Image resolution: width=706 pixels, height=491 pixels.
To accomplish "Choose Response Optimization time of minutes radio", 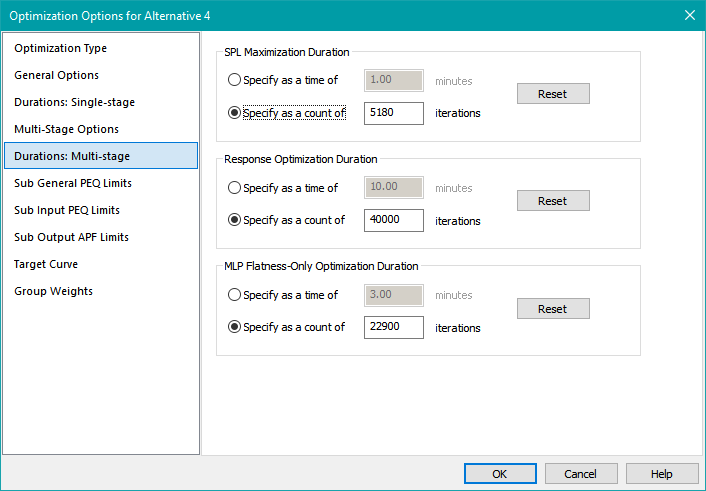I will [x=234, y=187].
